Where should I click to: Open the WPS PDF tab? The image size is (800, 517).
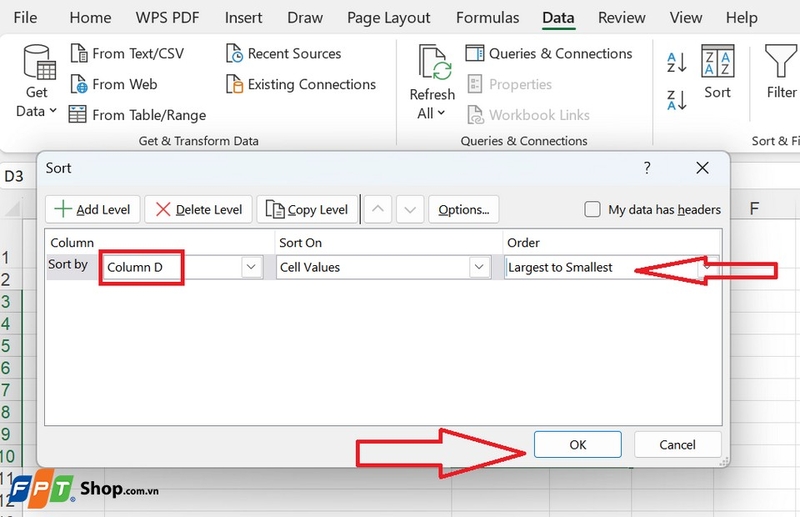pyautogui.click(x=167, y=18)
